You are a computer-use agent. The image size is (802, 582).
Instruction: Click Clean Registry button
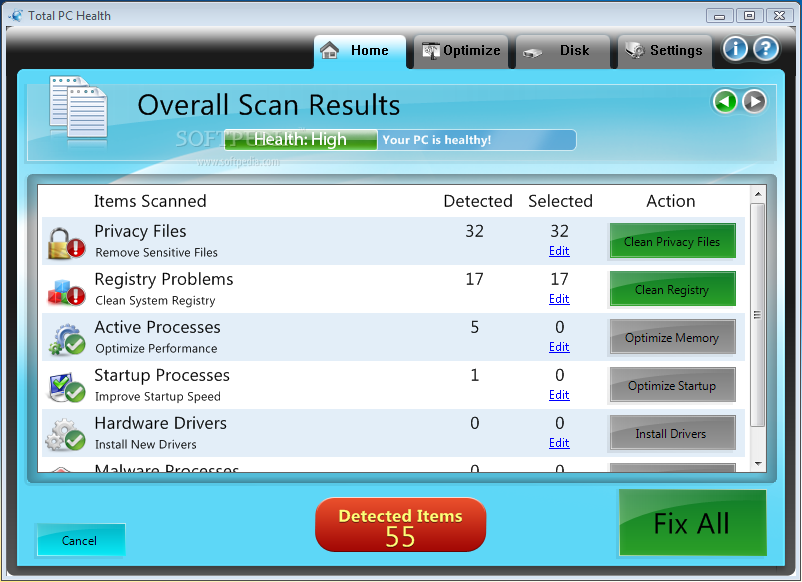(x=672, y=289)
